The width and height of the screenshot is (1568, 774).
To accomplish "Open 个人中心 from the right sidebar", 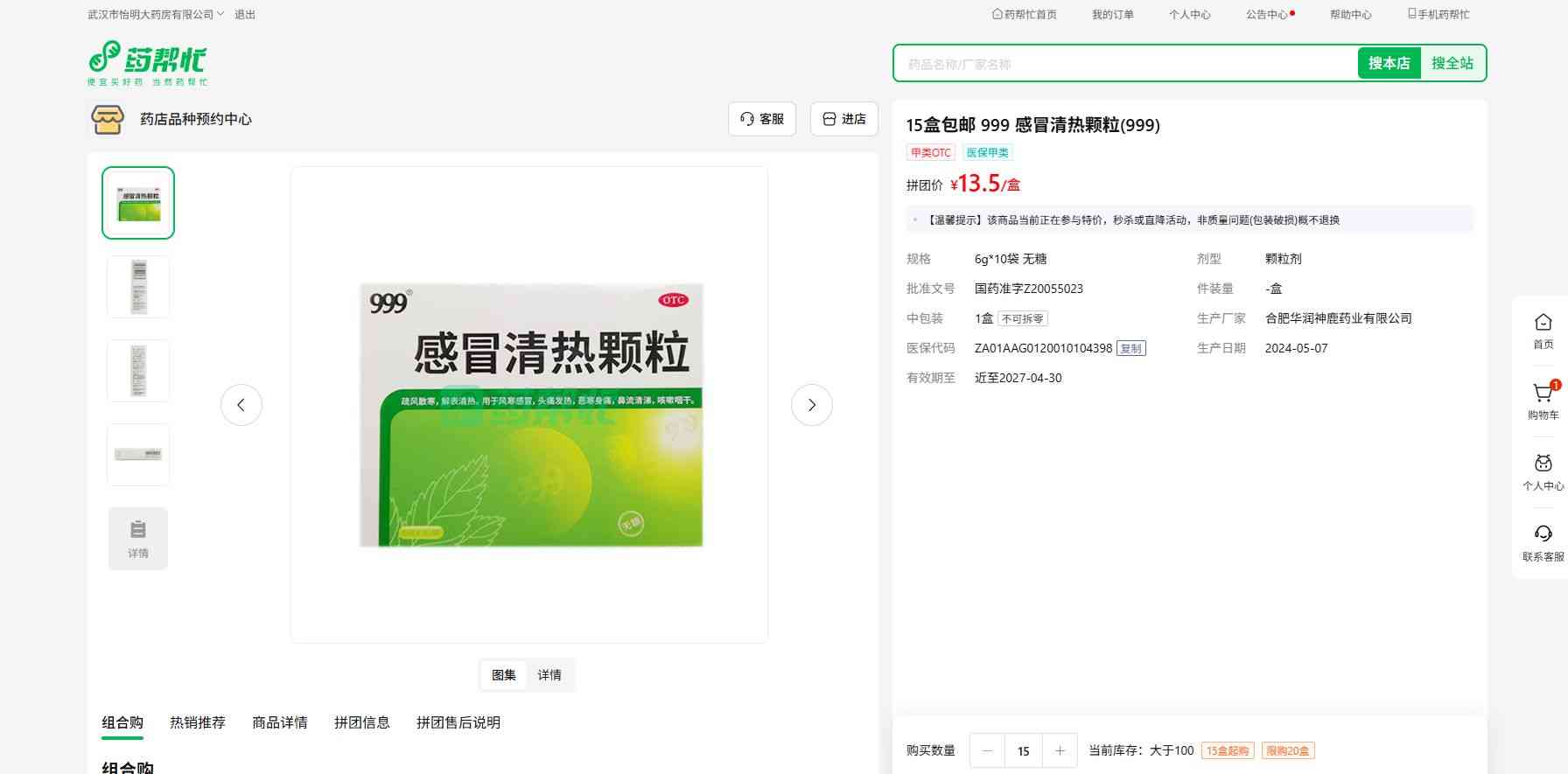I will coord(1543,471).
